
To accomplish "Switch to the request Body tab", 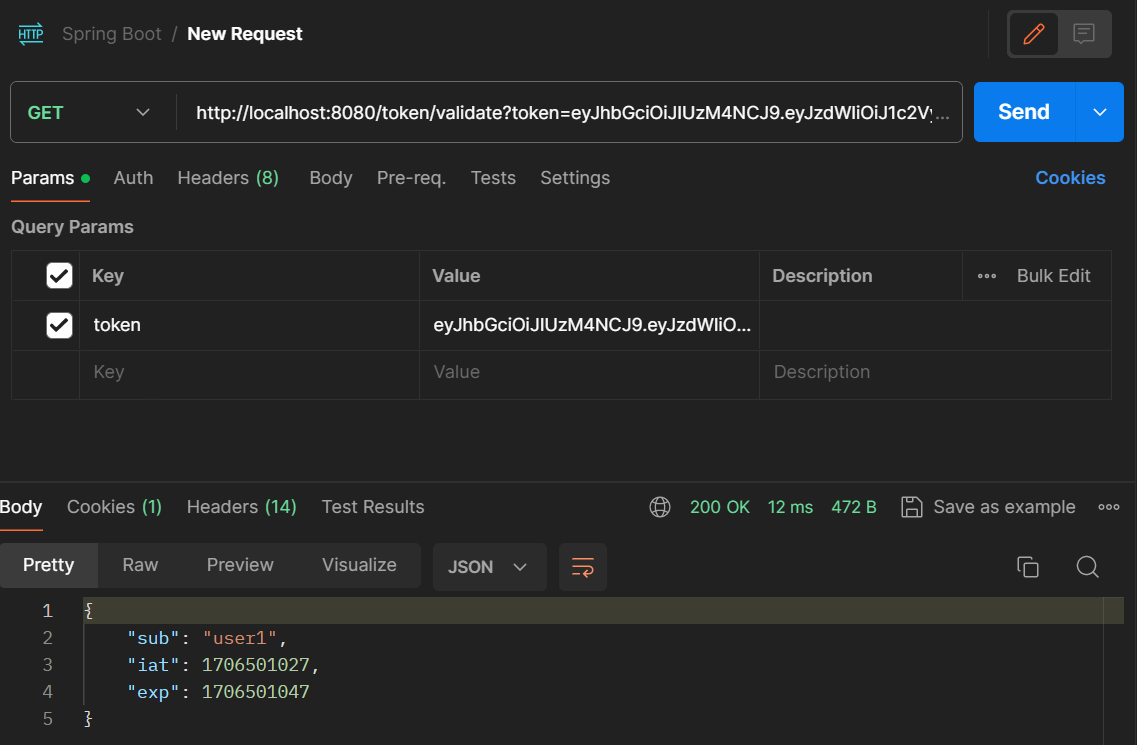I will pyautogui.click(x=331, y=178).
